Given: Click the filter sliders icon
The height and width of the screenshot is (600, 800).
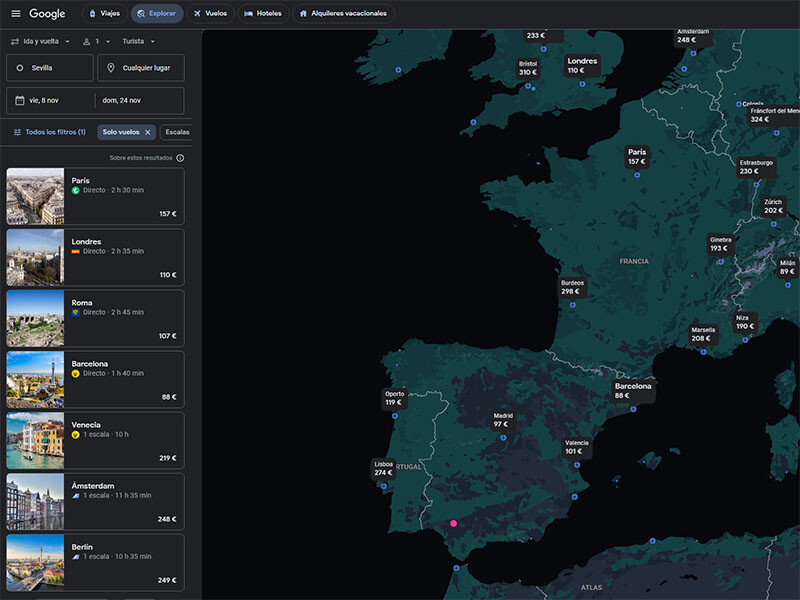Looking at the screenshot, I should [x=17, y=132].
